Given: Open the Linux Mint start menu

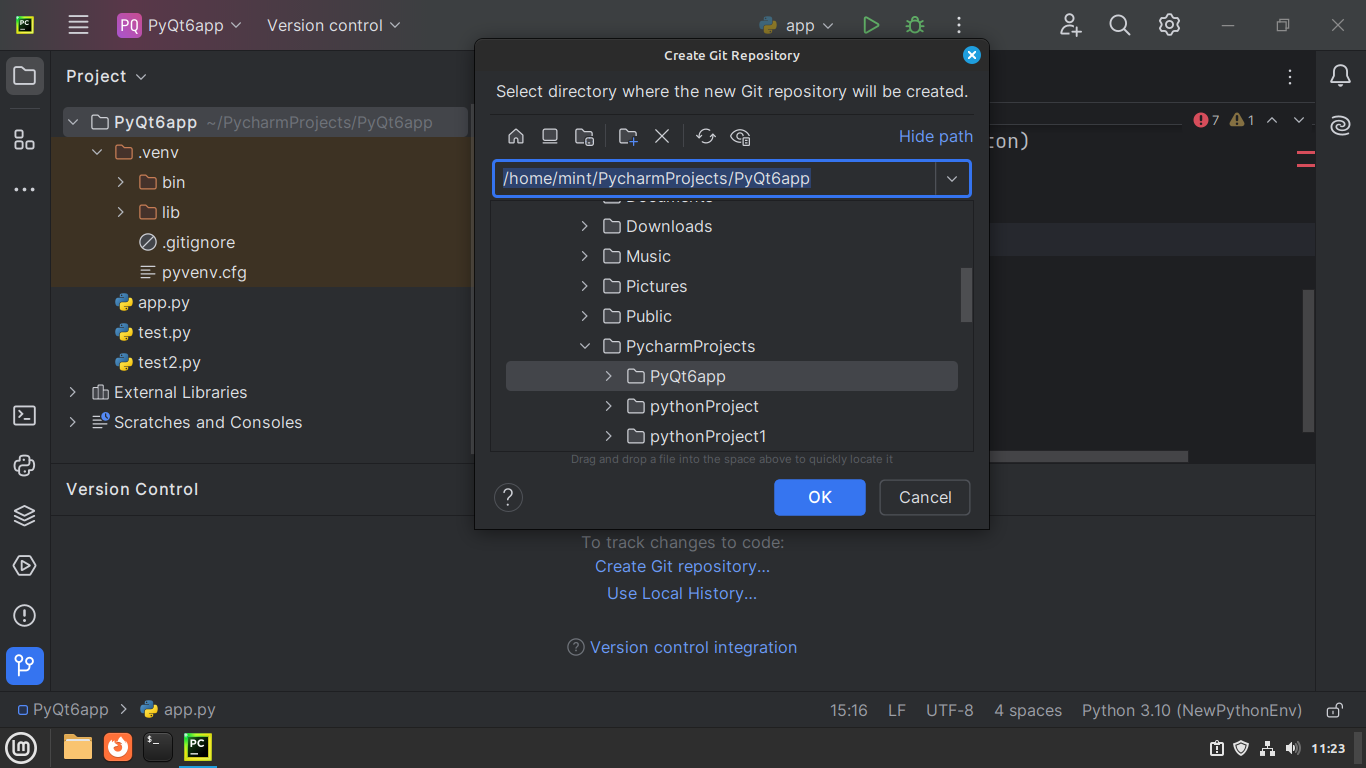Looking at the screenshot, I should pos(22,747).
